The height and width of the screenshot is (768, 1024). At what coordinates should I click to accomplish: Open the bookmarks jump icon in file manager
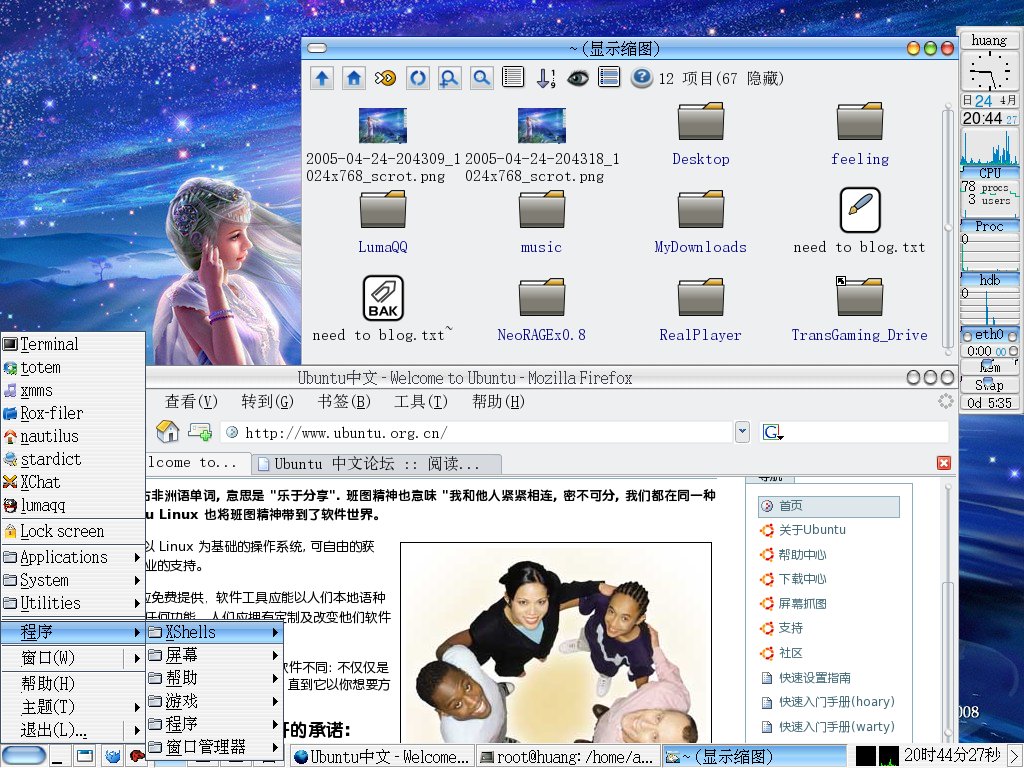coord(385,79)
